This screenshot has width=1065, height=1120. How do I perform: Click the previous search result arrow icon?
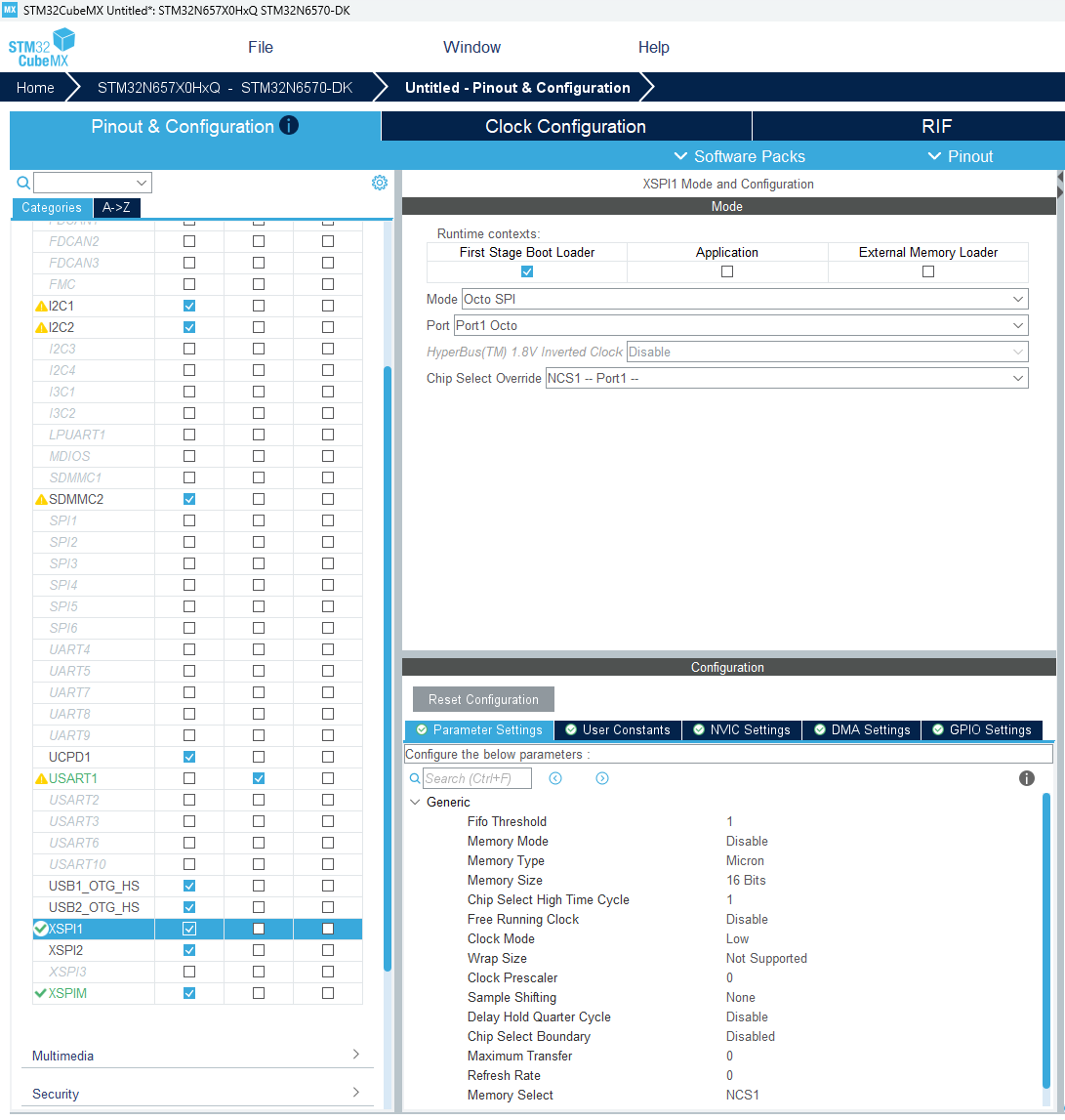pyautogui.click(x=555, y=778)
